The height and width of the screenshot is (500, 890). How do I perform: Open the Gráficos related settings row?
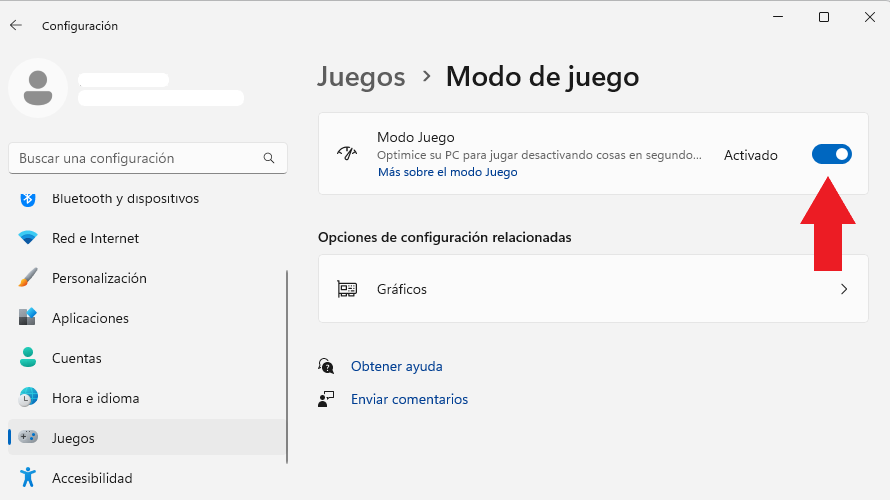(593, 289)
